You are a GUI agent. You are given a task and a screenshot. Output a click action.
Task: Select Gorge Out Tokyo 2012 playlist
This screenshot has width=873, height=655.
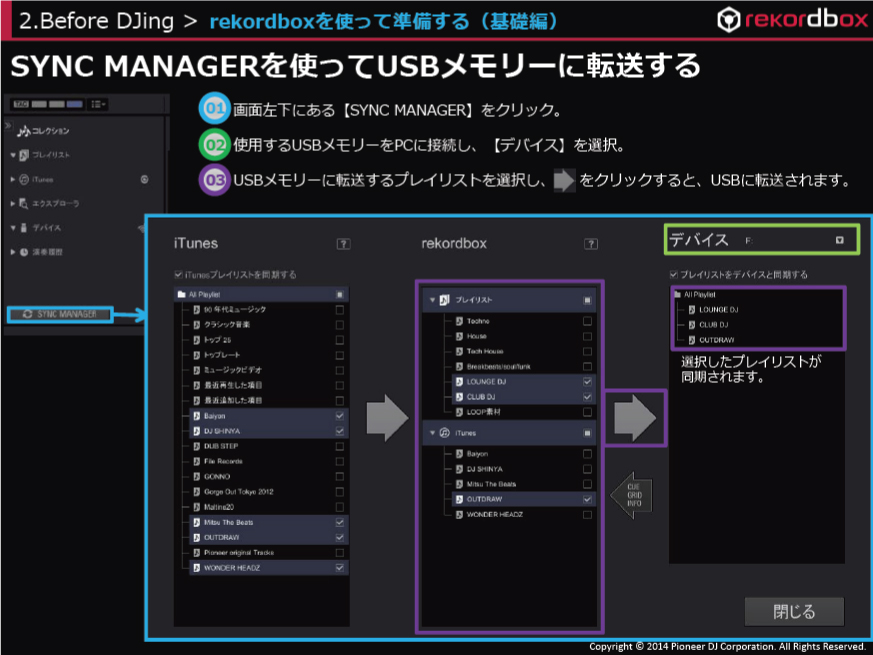point(271,492)
